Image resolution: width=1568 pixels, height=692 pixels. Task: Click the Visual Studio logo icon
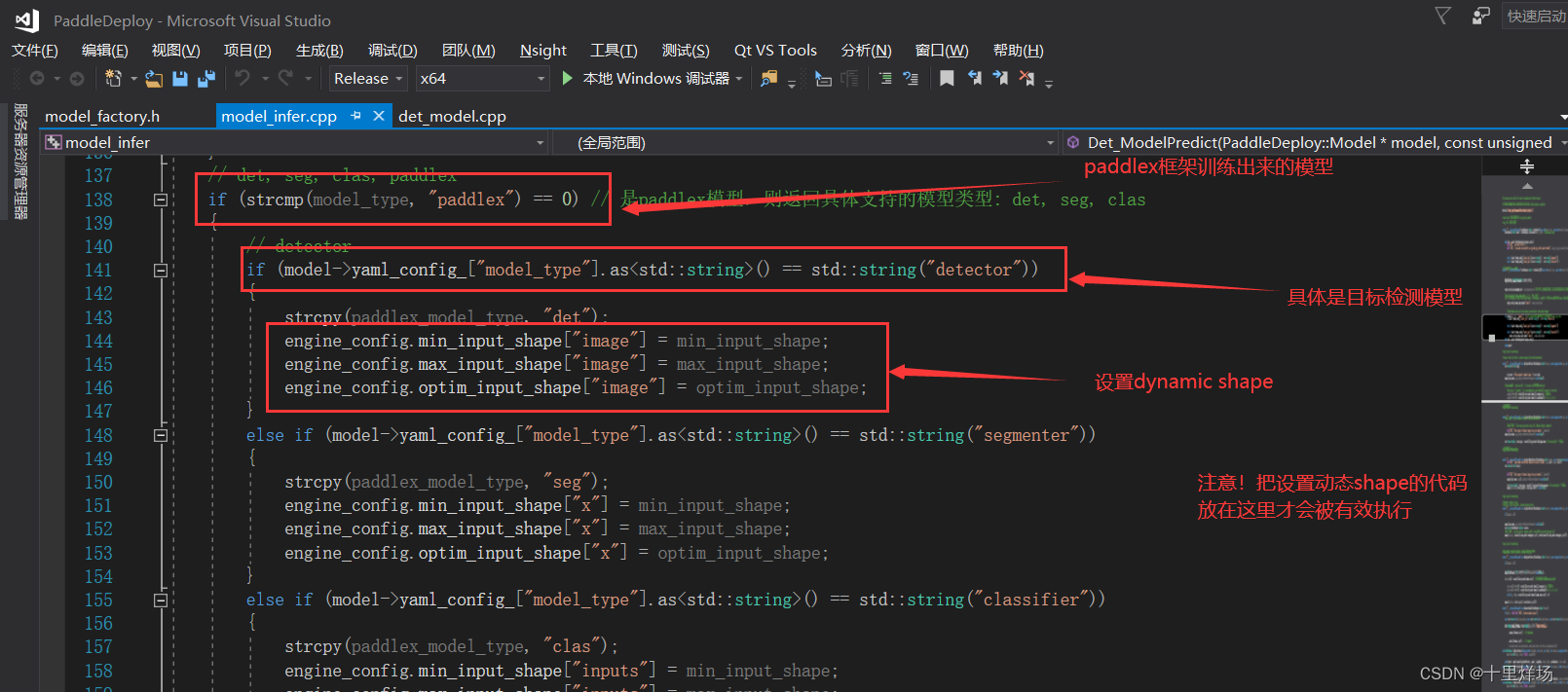[x=27, y=19]
